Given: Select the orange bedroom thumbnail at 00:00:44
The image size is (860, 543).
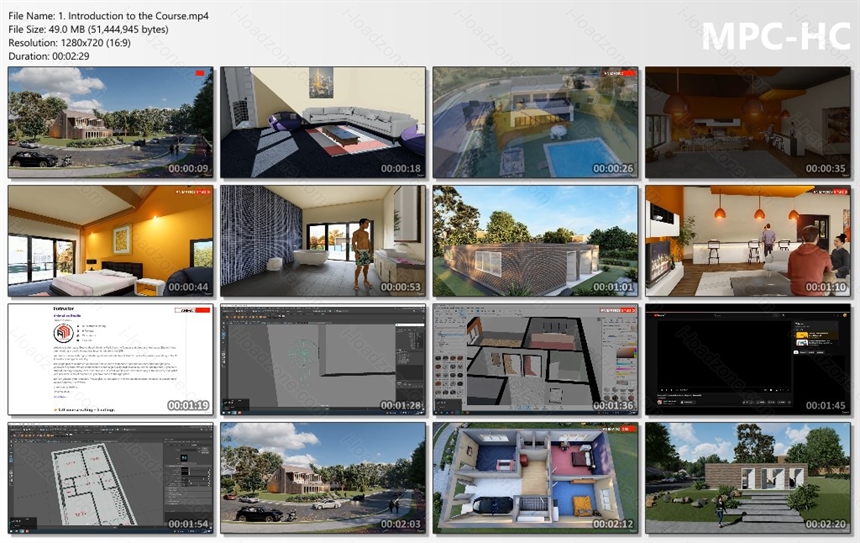Looking at the screenshot, I should pos(111,241).
